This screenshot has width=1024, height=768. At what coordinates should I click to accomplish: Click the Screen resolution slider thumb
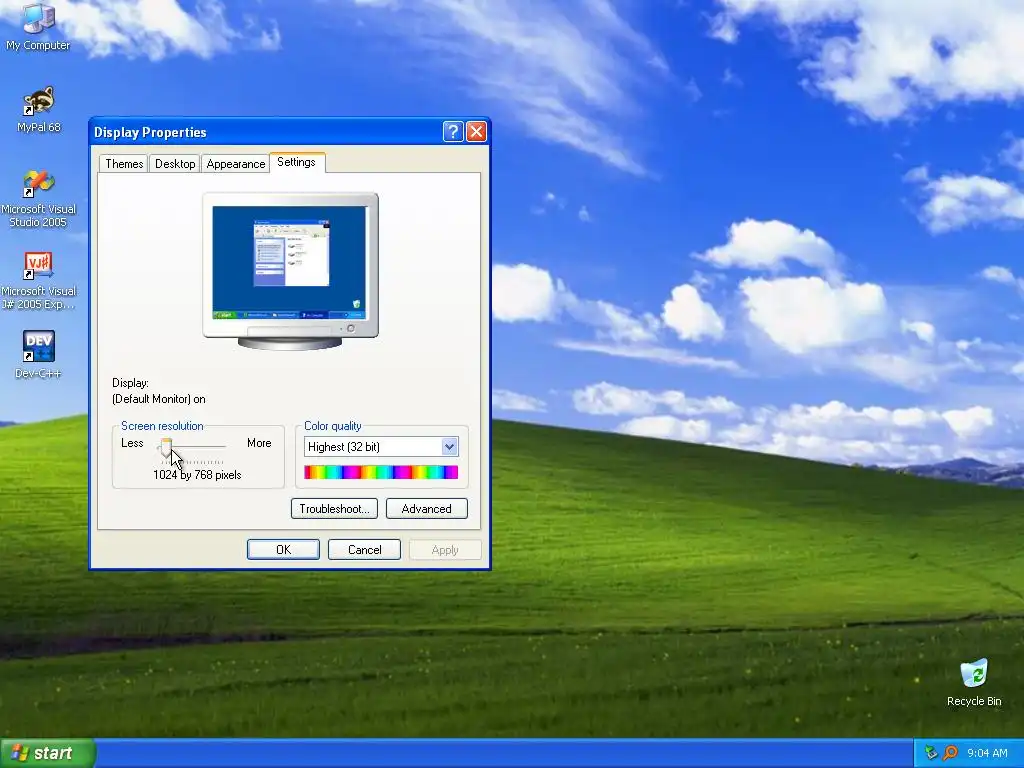[x=166, y=448]
